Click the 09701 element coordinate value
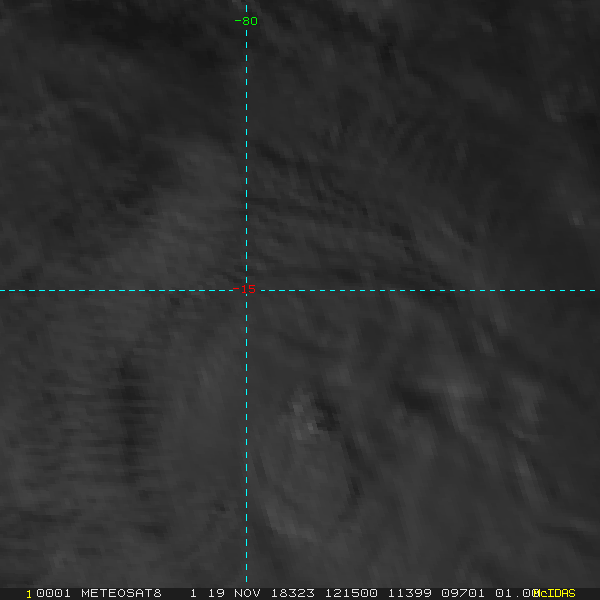 (x=463, y=593)
